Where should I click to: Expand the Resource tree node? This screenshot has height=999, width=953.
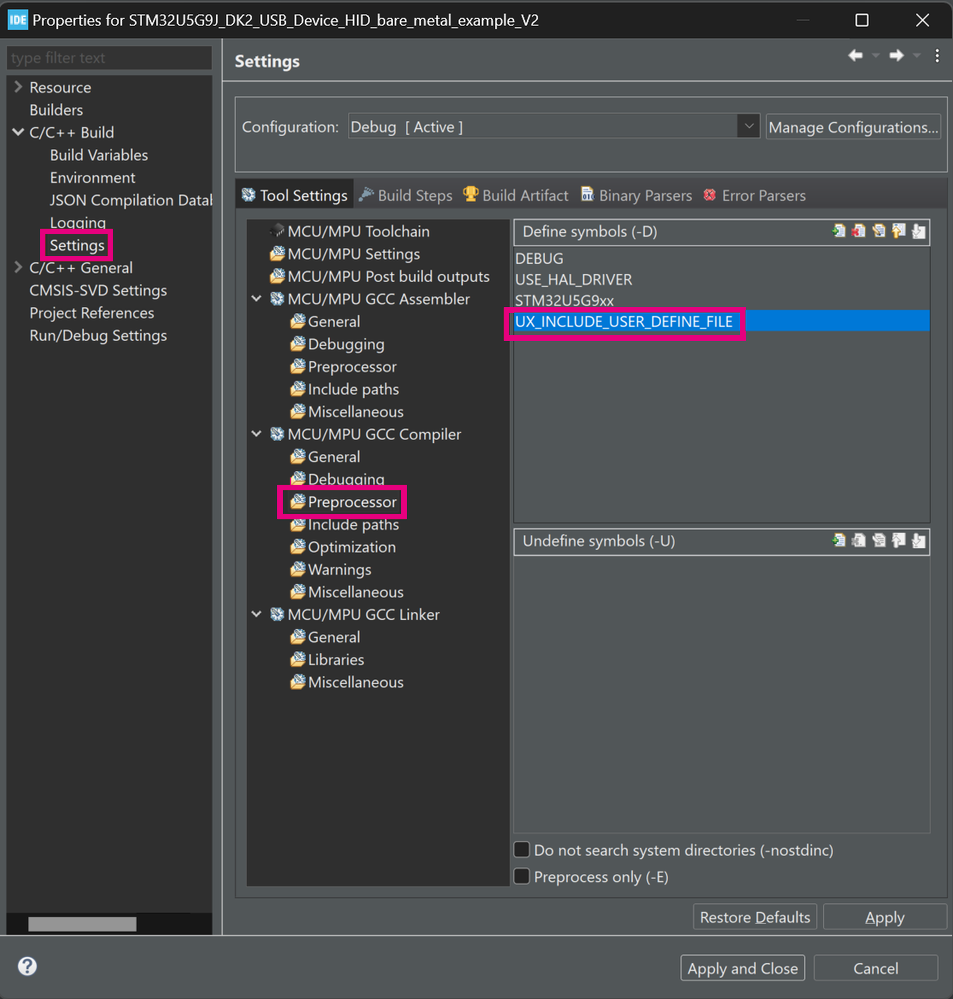coord(18,87)
